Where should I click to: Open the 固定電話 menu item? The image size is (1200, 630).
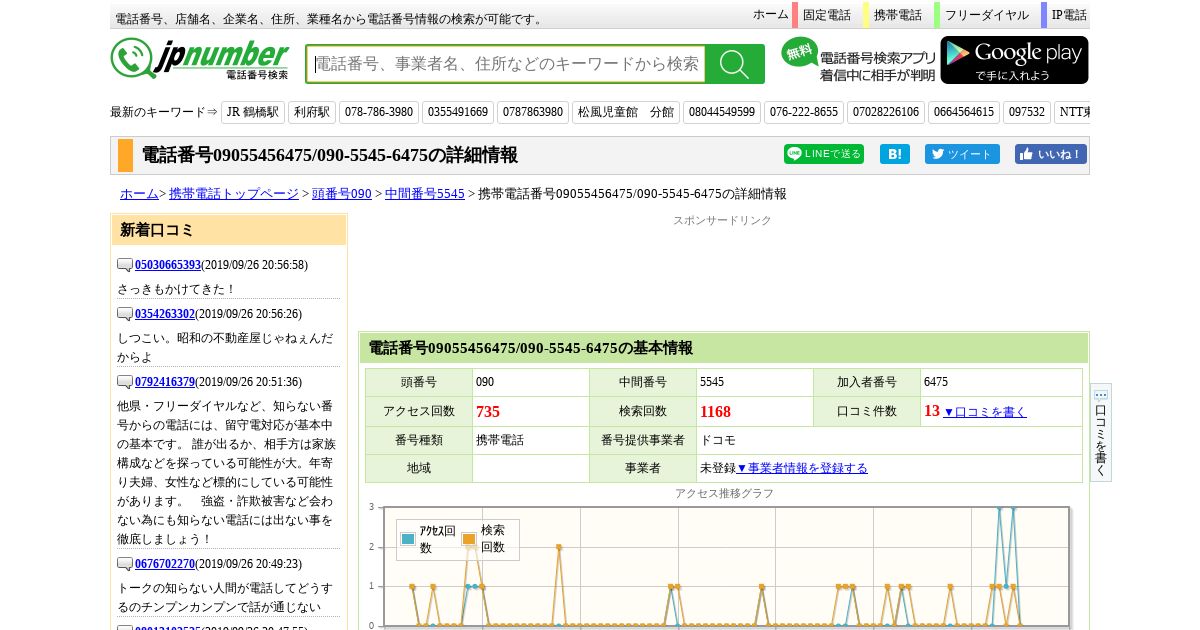[x=826, y=15]
